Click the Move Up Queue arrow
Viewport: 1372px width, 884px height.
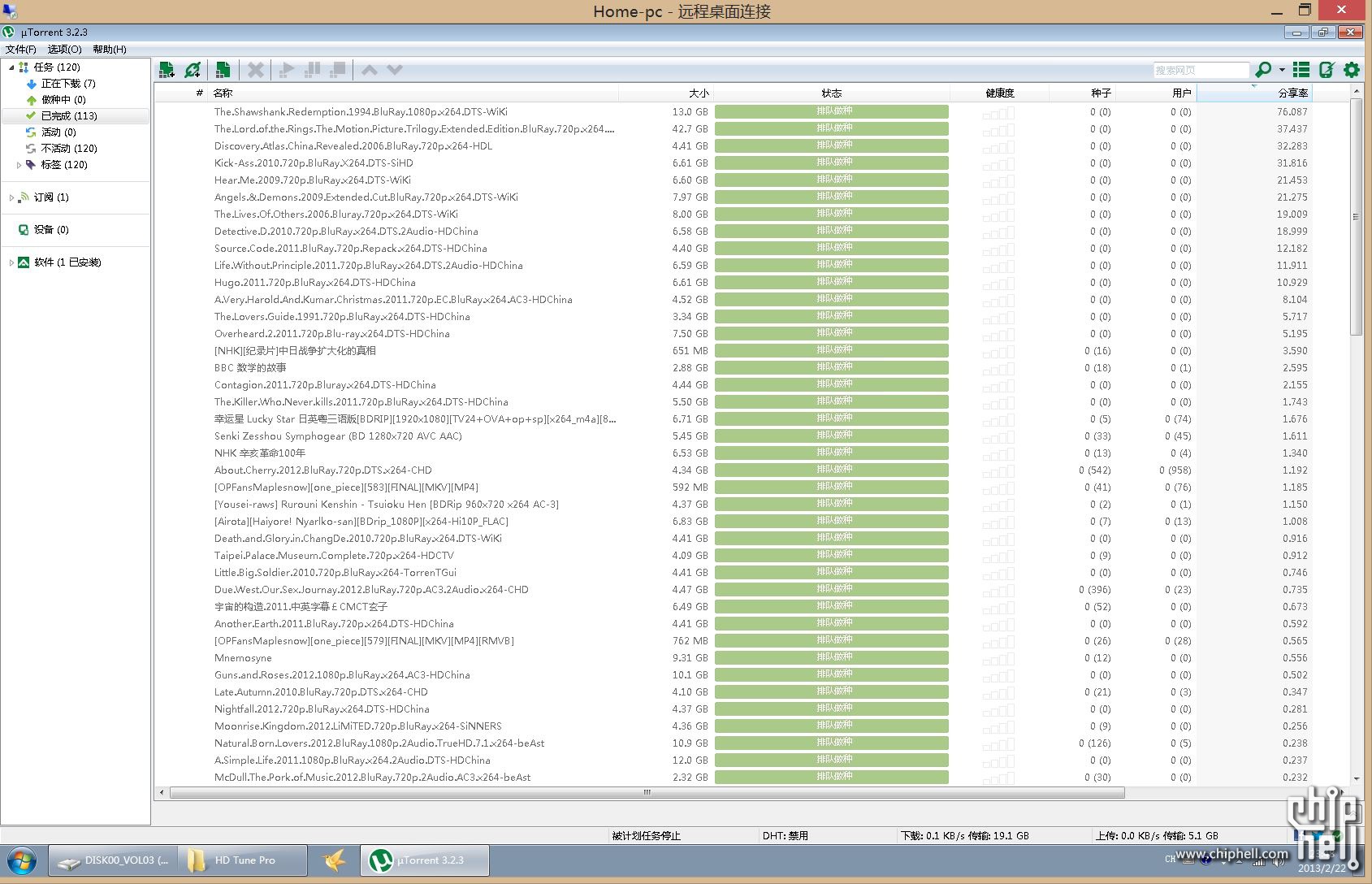370,70
